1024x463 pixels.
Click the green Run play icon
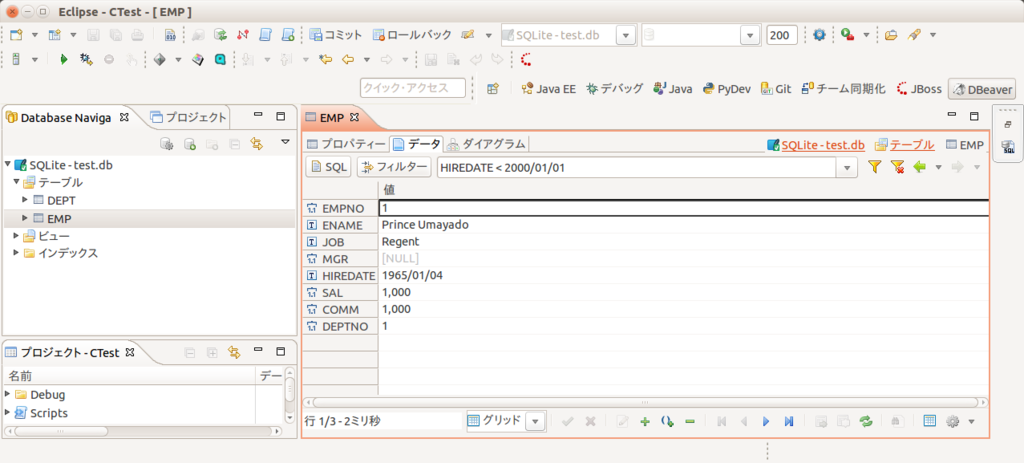point(63,59)
